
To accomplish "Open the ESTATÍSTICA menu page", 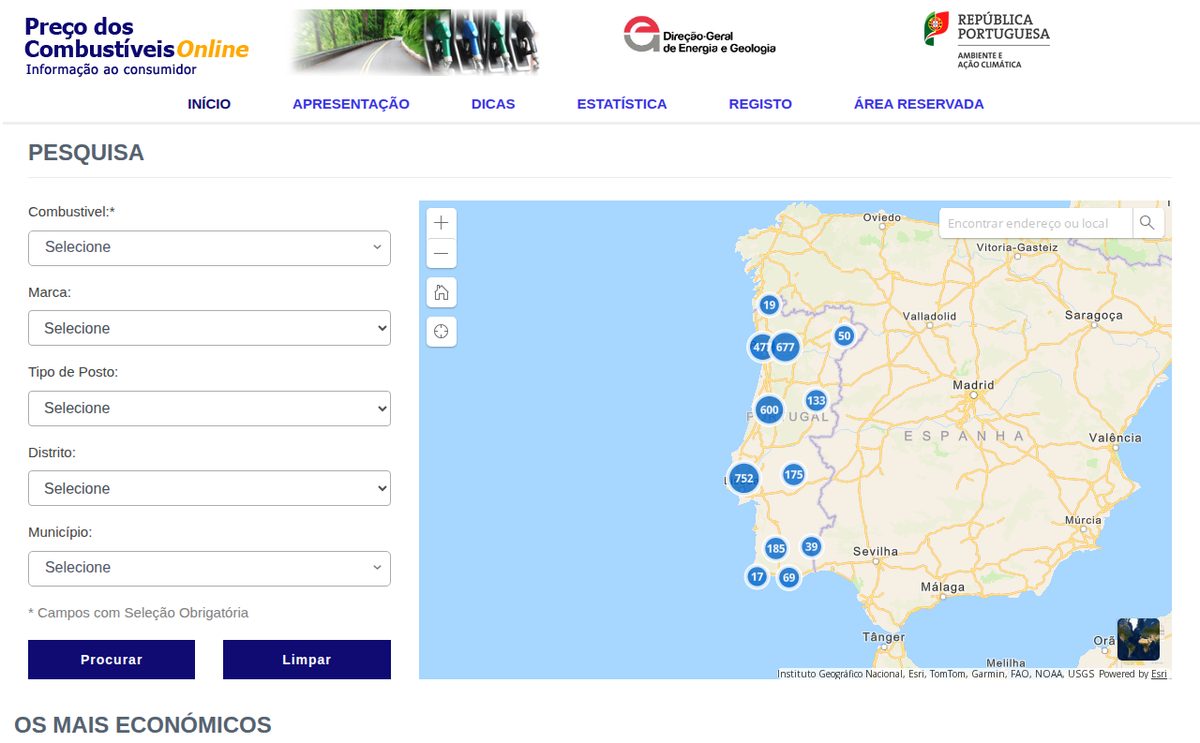I will pos(622,104).
